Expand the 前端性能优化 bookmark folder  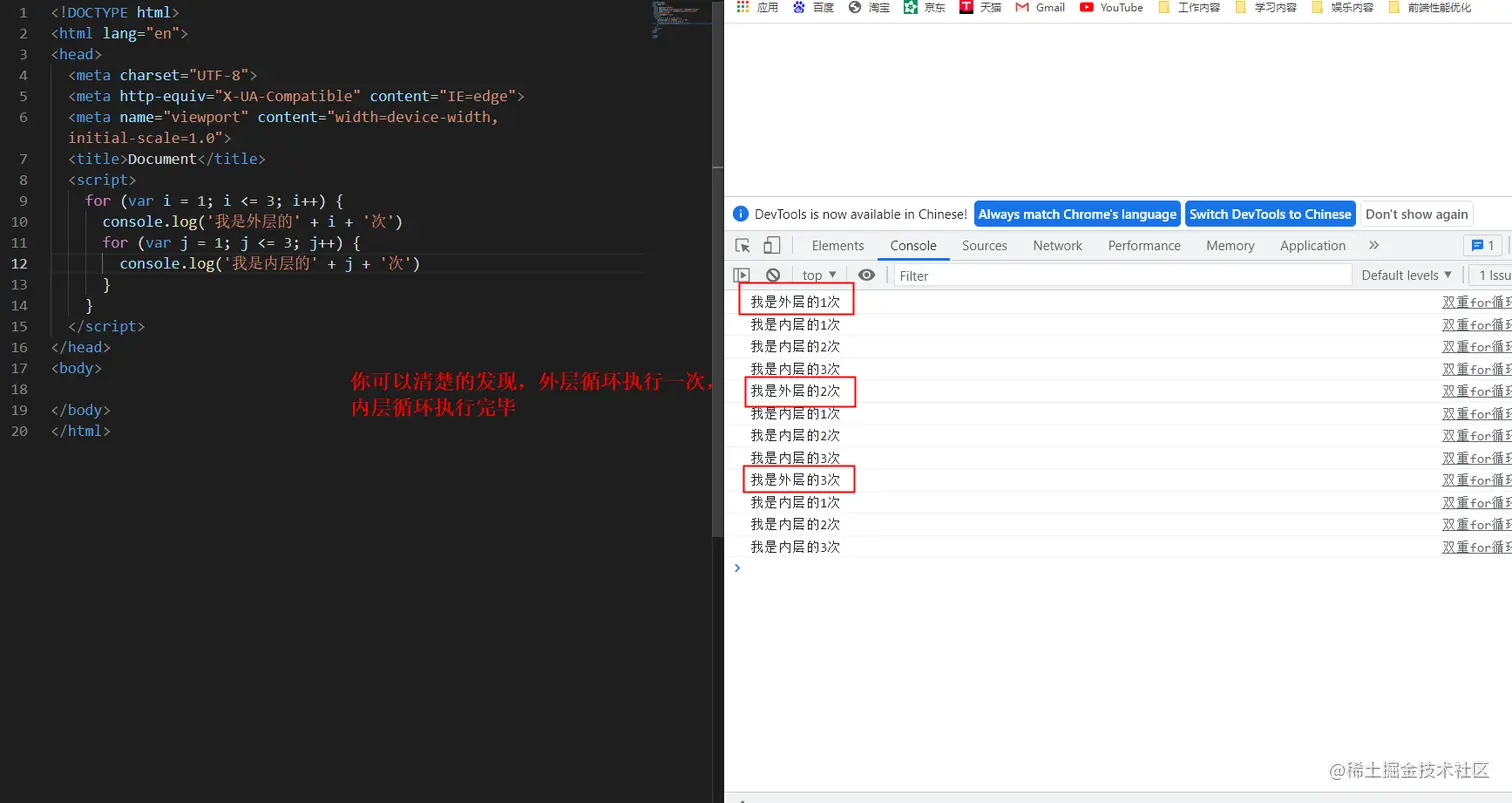point(1430,7)
